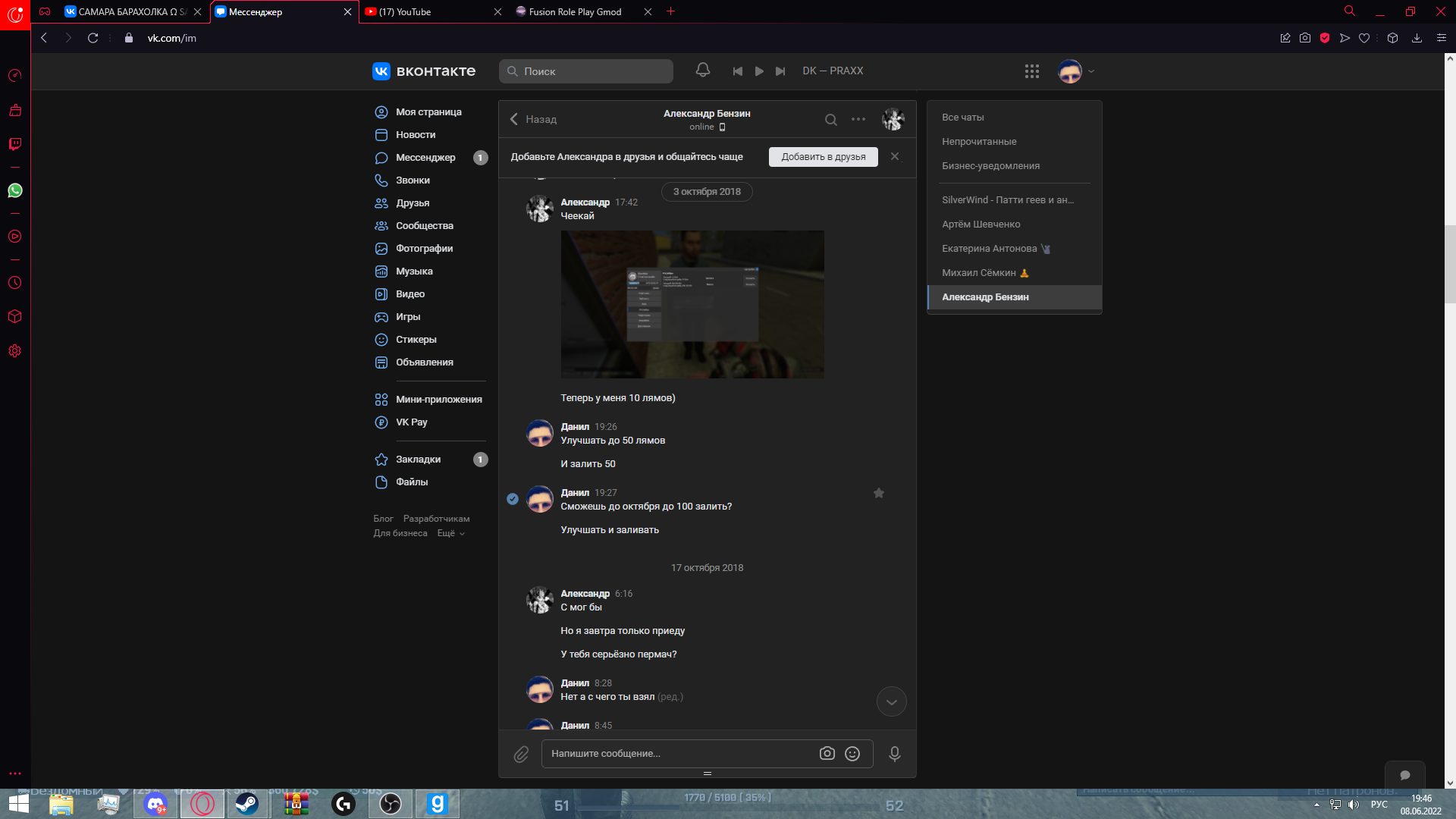Open the shared game screenshot image
The image size is (1456, 819).
[x=692, y=304]
